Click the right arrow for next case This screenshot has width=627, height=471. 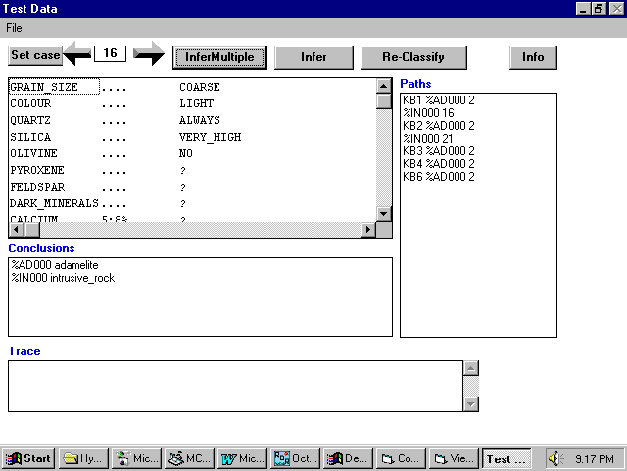tap(148, 56)
